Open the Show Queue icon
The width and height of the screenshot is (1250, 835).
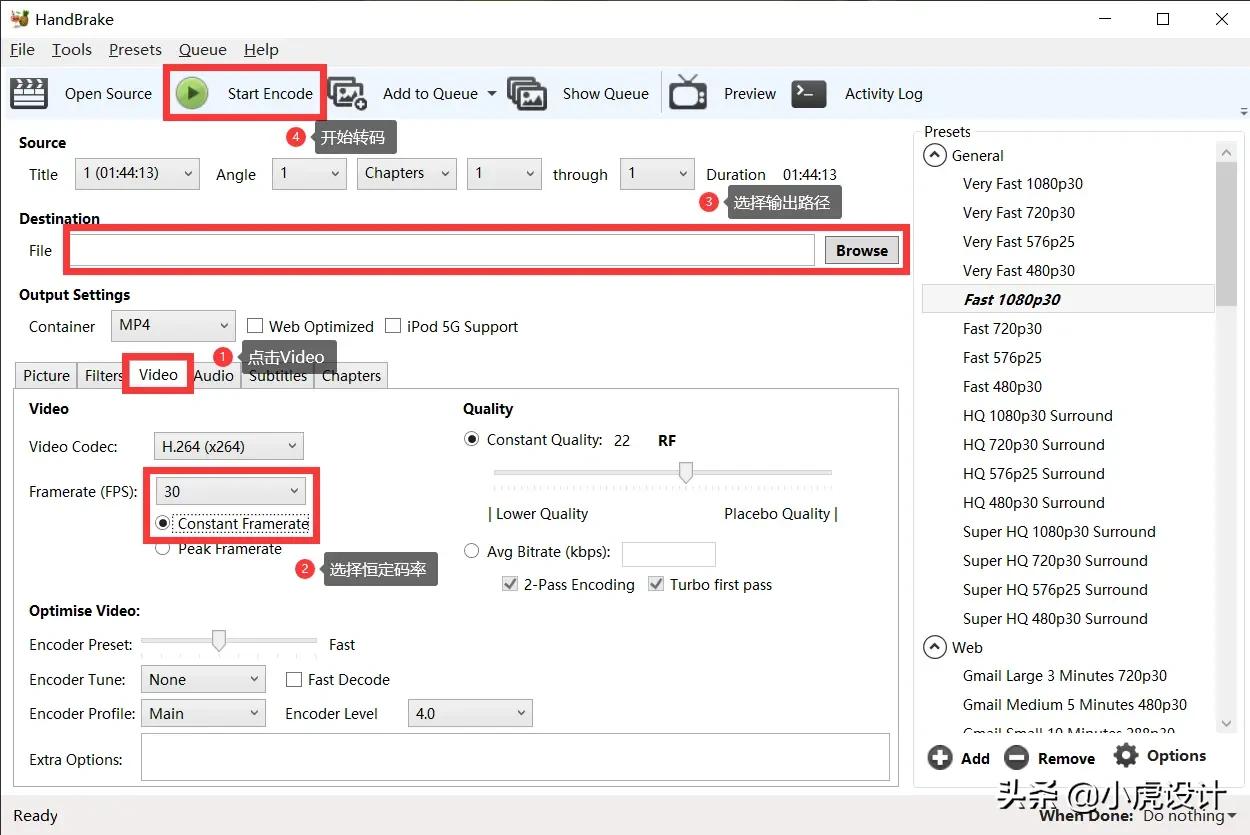pyautogui.click(x=527, y=93)
